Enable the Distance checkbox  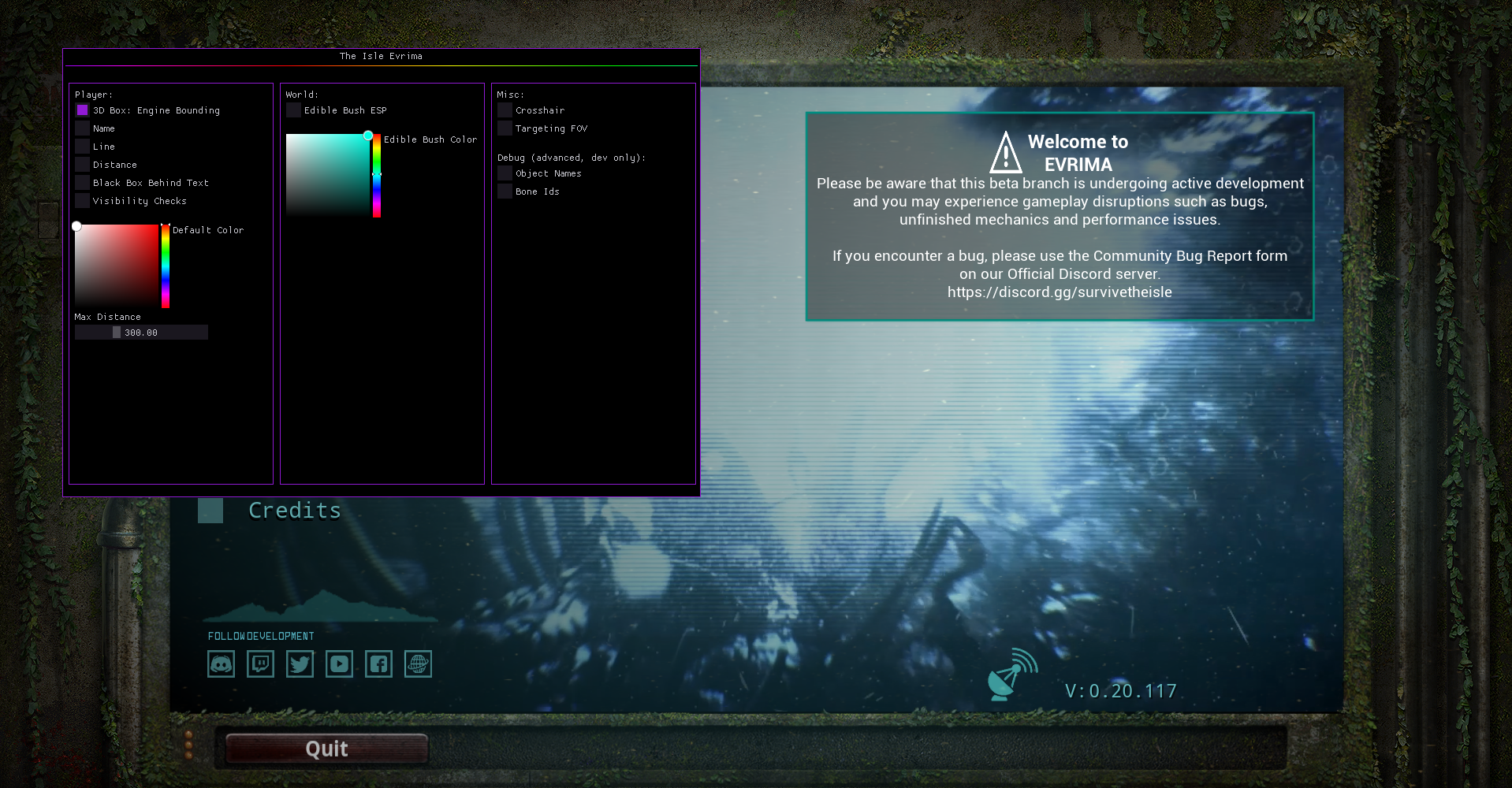82,165
